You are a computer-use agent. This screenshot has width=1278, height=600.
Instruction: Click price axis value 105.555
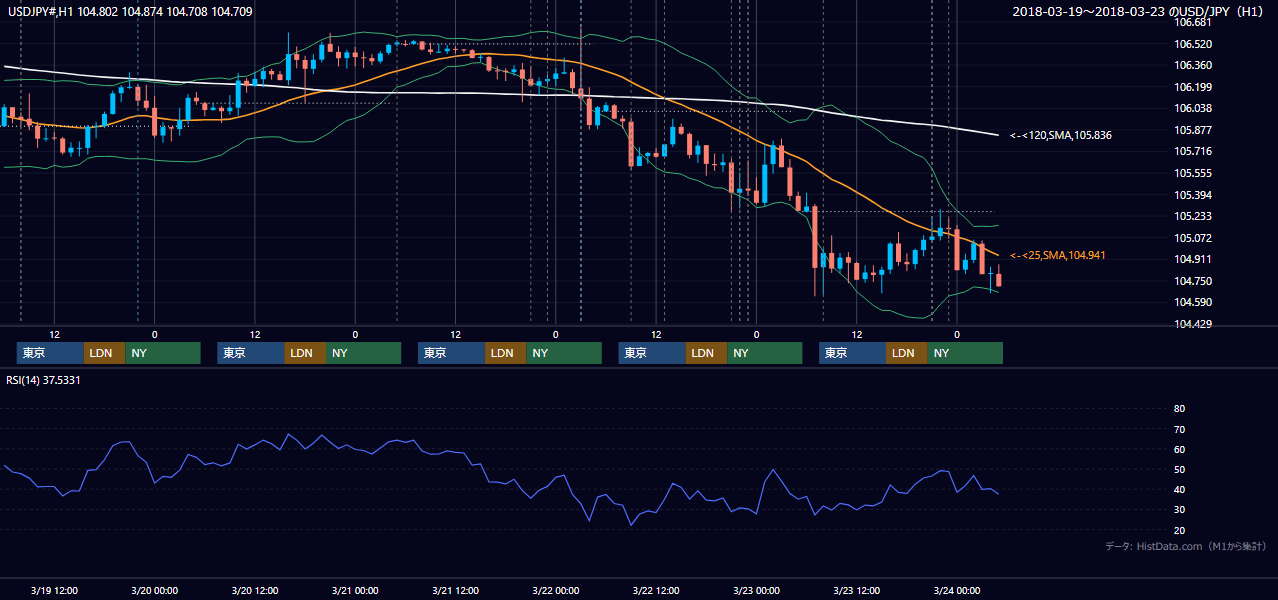coord(1193,173)
